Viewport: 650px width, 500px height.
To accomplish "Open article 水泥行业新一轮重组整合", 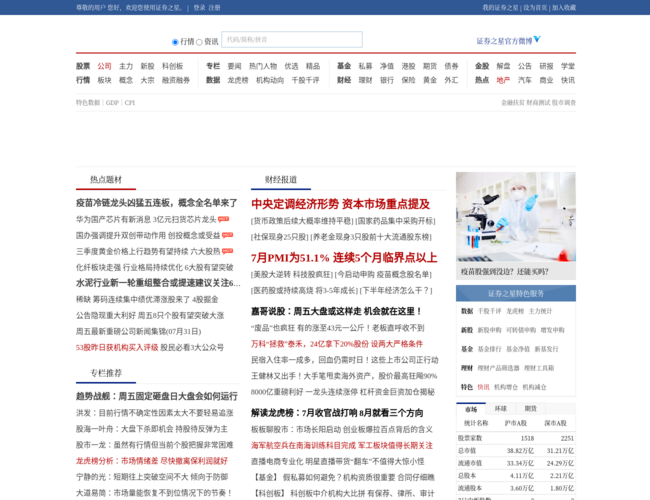I will point(158,283).
